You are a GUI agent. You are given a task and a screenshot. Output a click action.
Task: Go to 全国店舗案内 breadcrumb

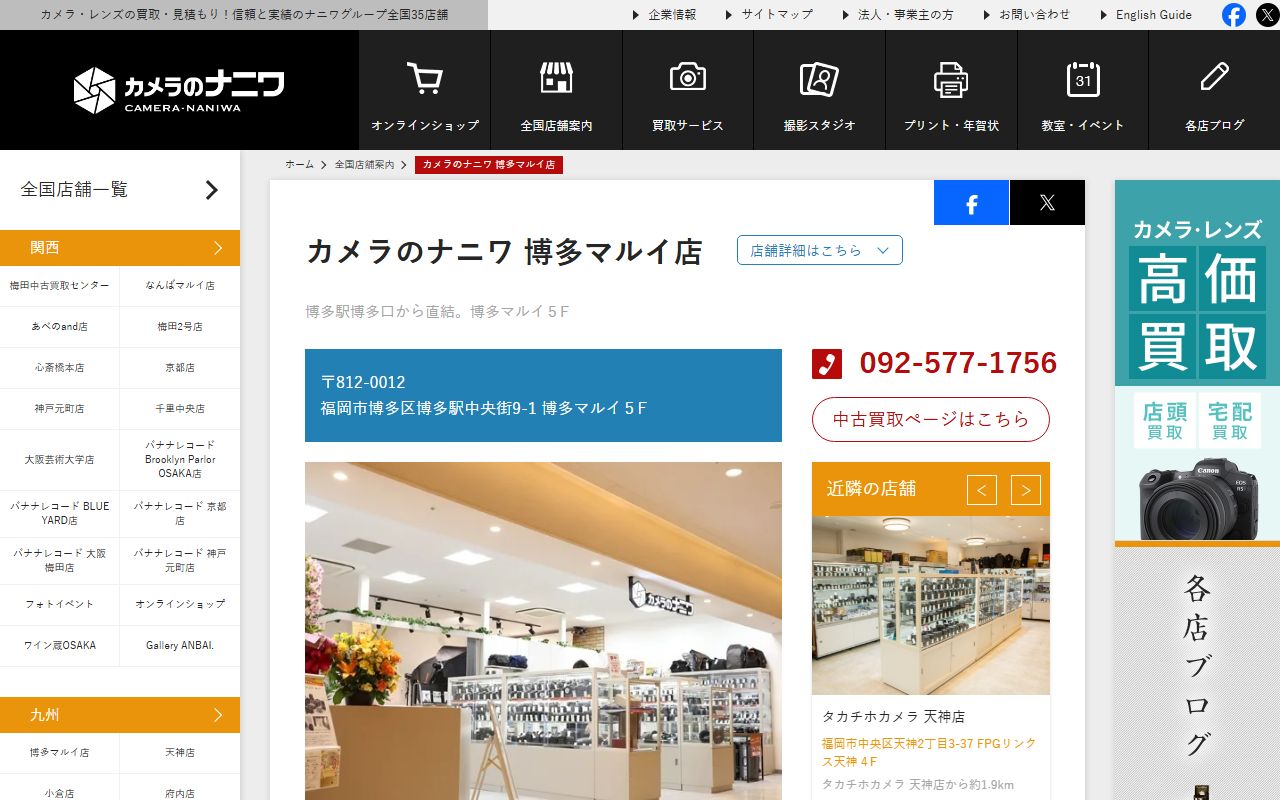click(364, 164)
